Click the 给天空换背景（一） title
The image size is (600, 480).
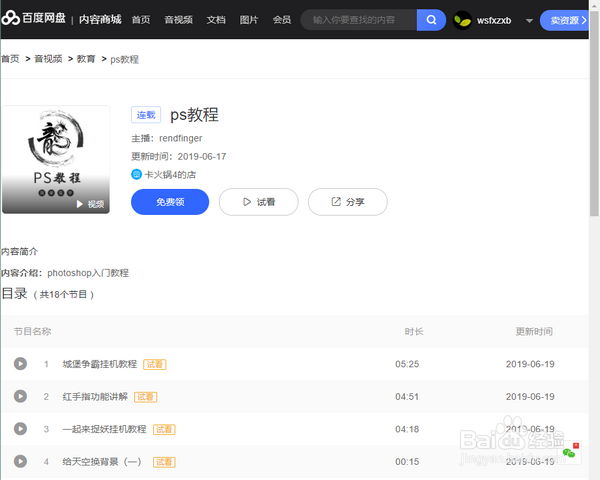[x=102, y=462]
